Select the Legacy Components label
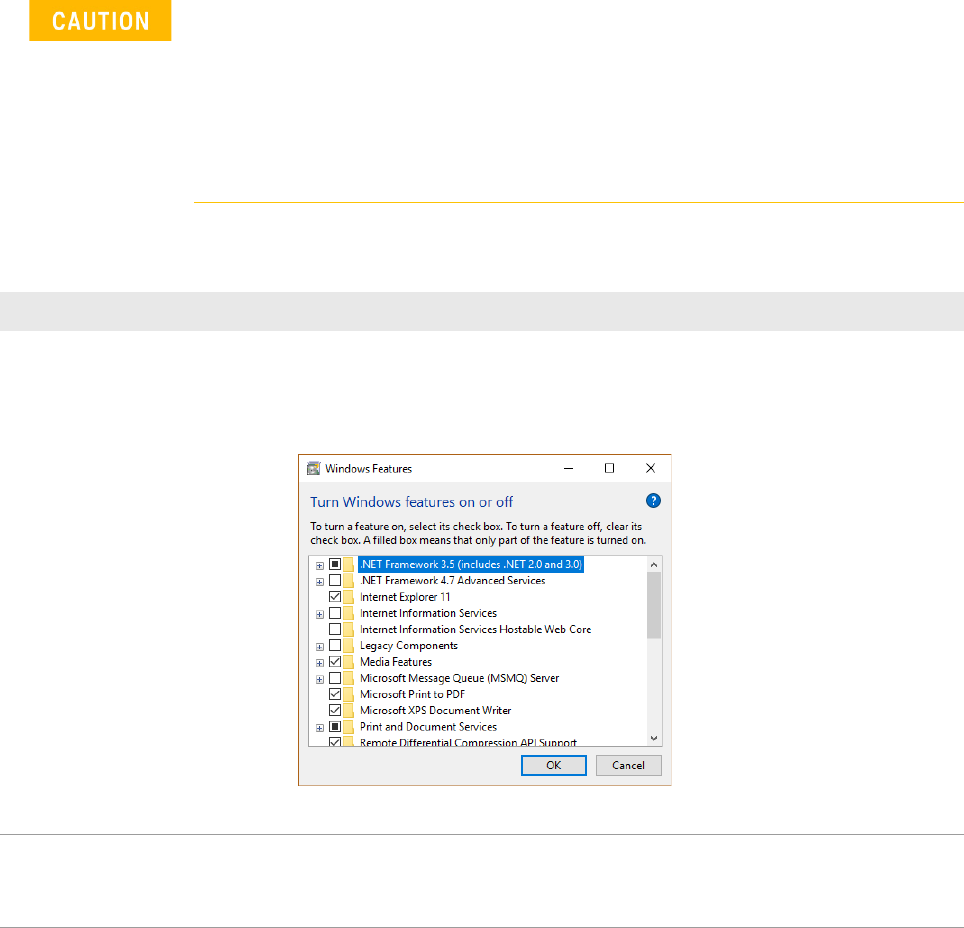This screenshot has height=928, width=964. (x=409, y=646)
